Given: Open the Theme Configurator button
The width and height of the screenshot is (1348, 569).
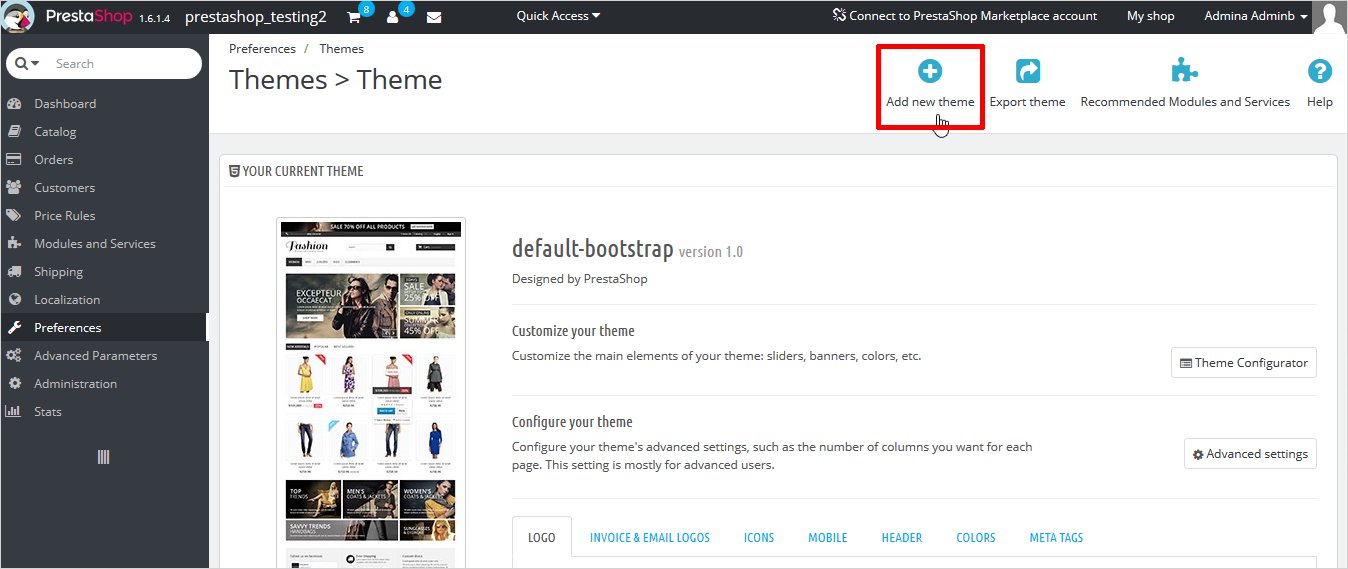Looking at the screenshot, I should pos(1244,363).
